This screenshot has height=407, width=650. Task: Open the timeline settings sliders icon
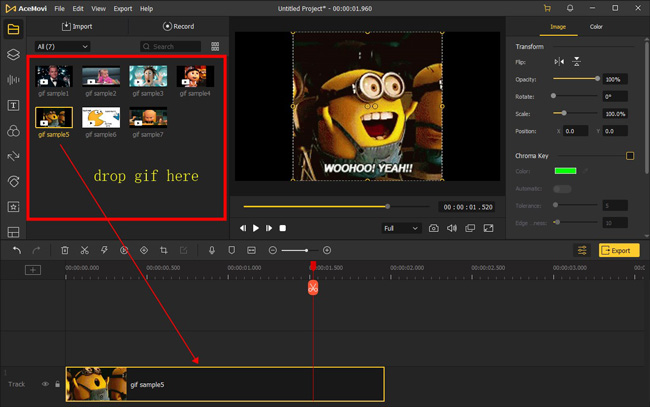click(x=582, y=250)
